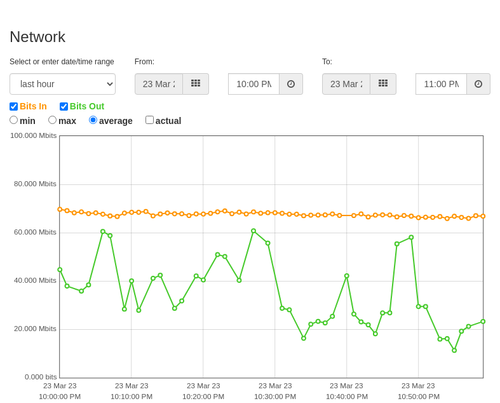Click the '10:10:00 PM' x-axis label
This screenshot has height=403, width=500.
[x=132, y=397]
